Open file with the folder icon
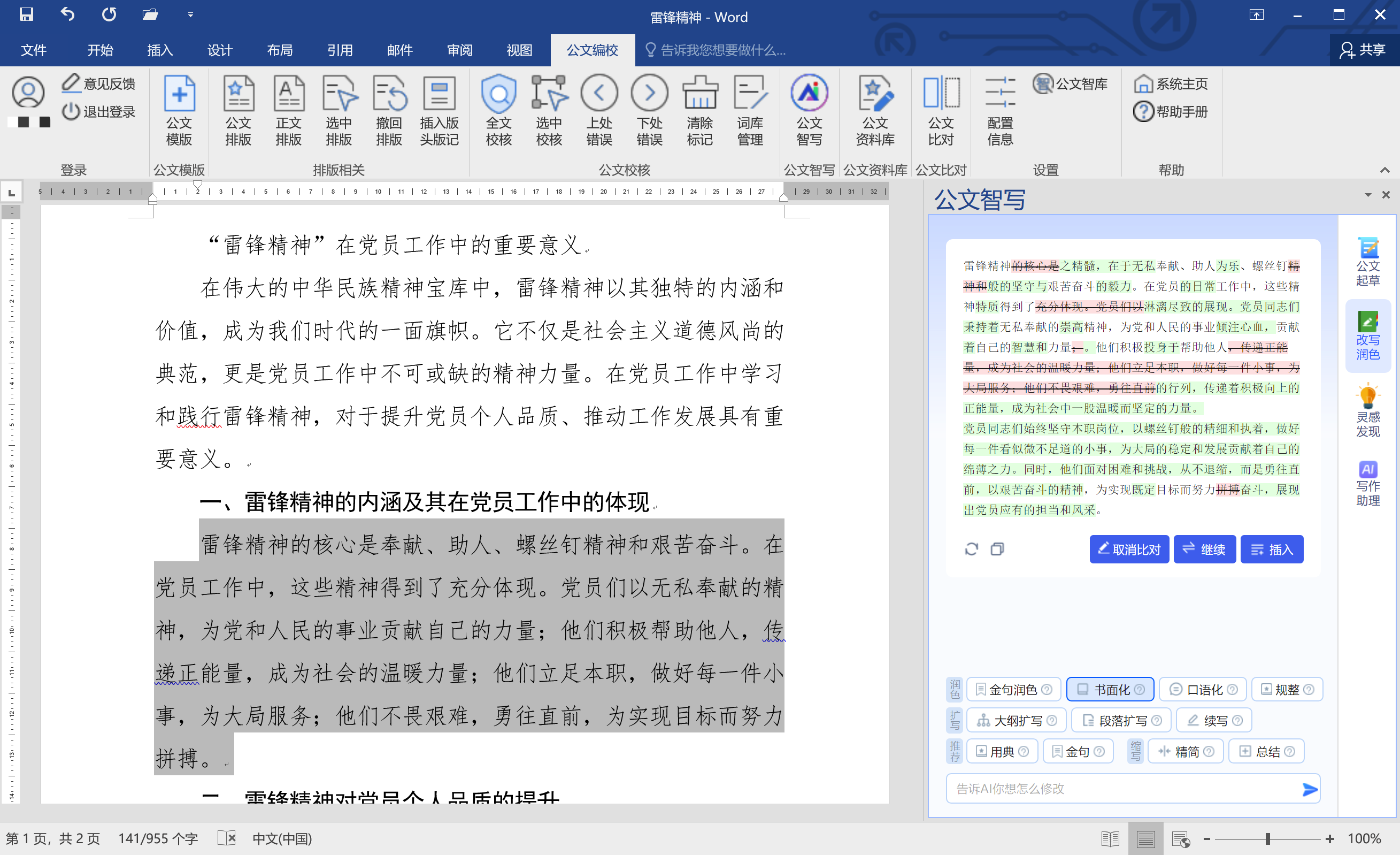 [150, 14]
